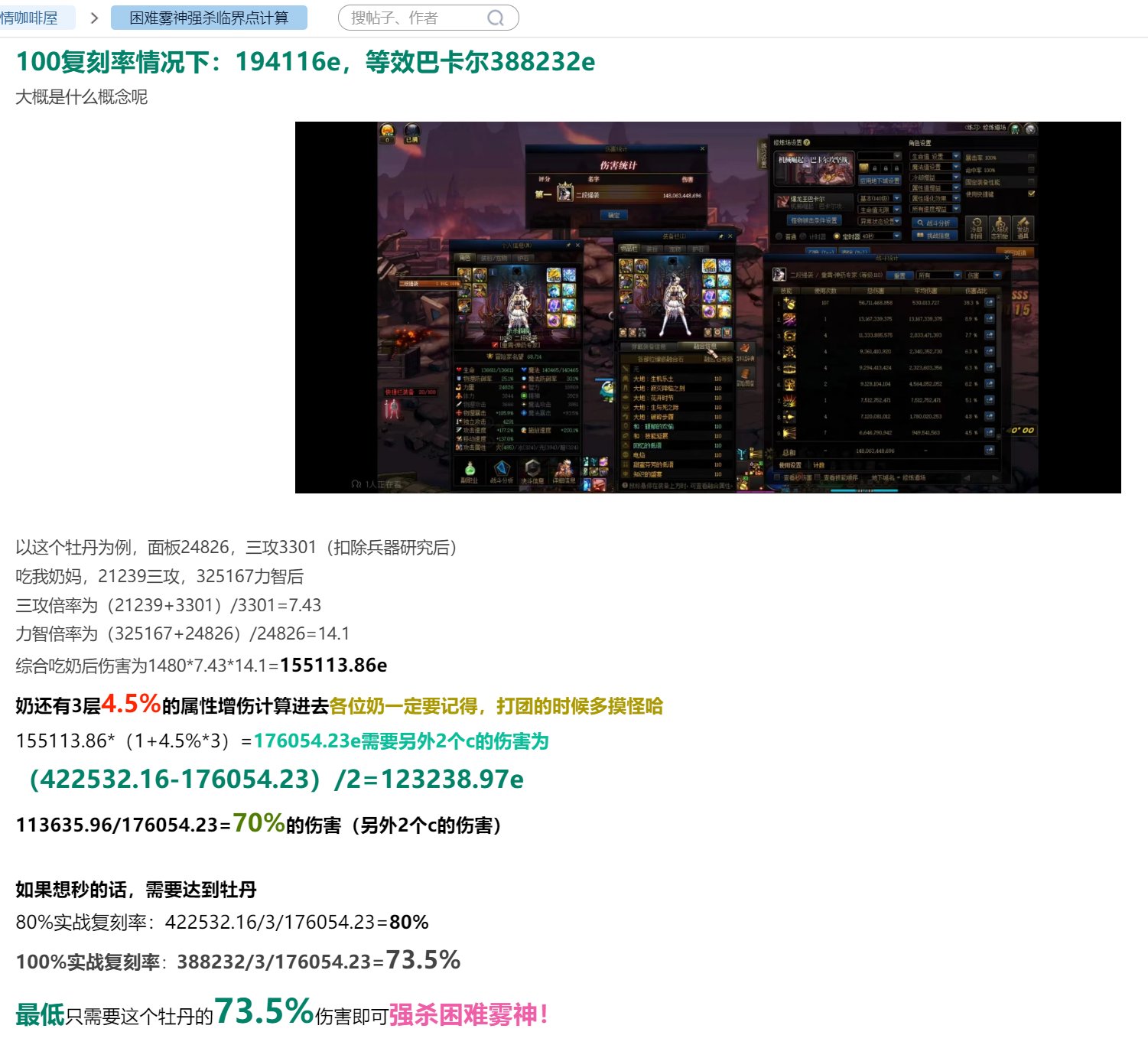This screenshot has height=1045, width=1148.
Task: Open the 伤害 filter dropdown in 战斗统计
Action: click(x=984, y=275)
